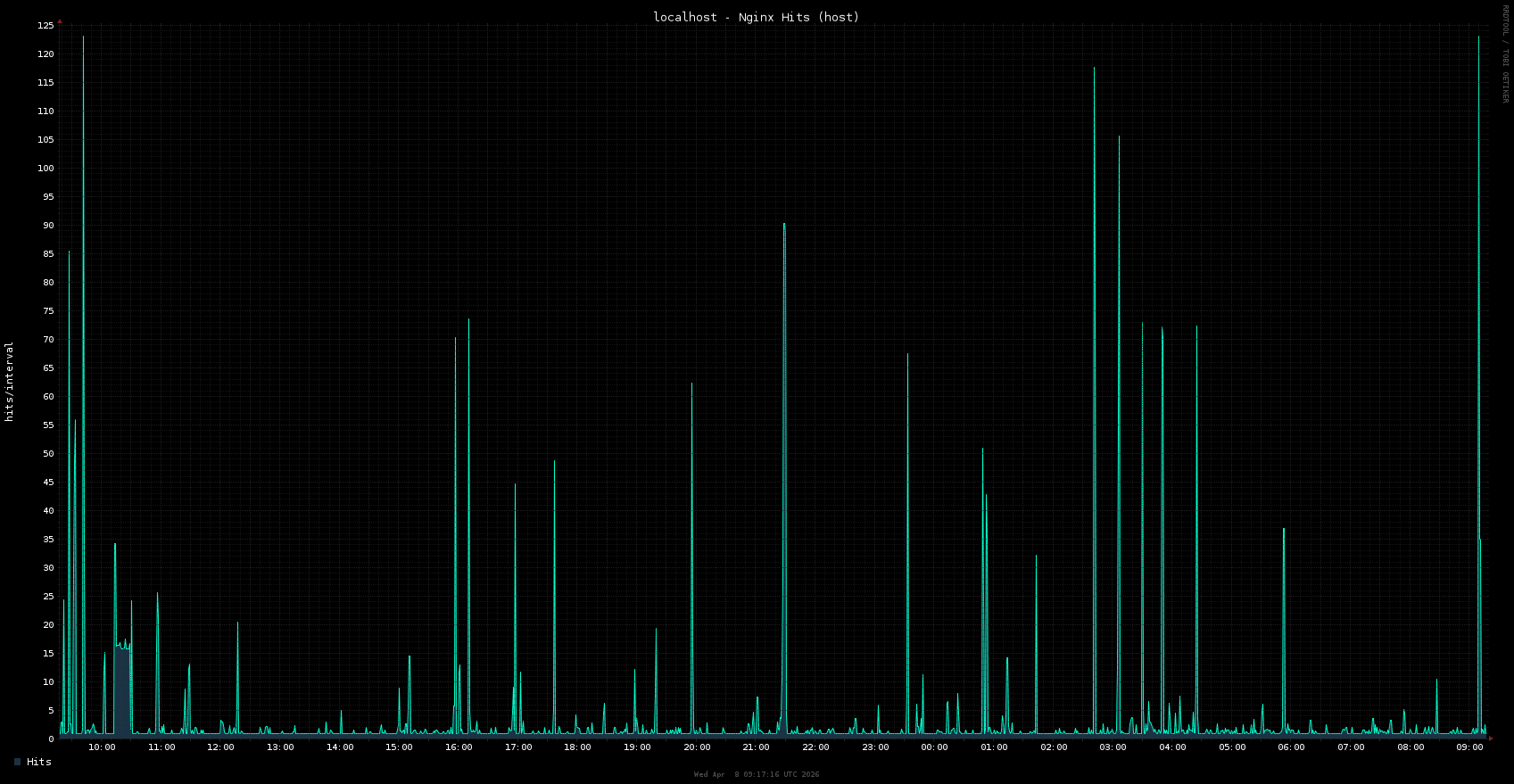Screen dimensions: 1514x784
Task: Click the 0 y-axis value
Action: (51, 739)
